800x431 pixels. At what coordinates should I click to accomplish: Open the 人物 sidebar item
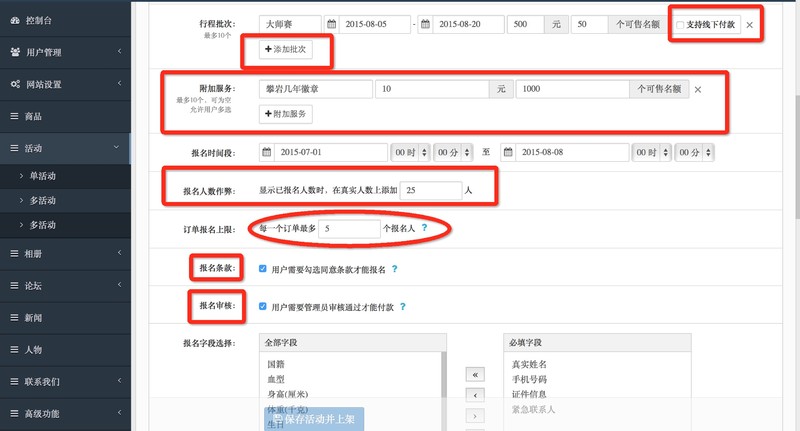pos(65,350)
